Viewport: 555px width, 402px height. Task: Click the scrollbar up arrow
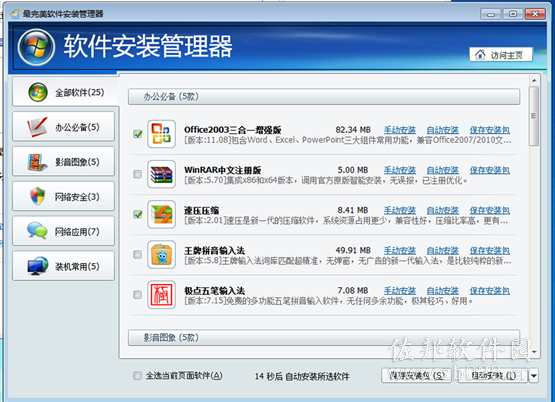(534, 81)
